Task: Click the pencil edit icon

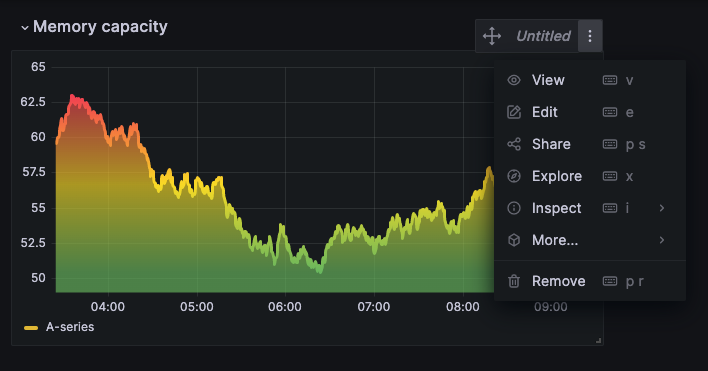Action: (x=514, y=112)
